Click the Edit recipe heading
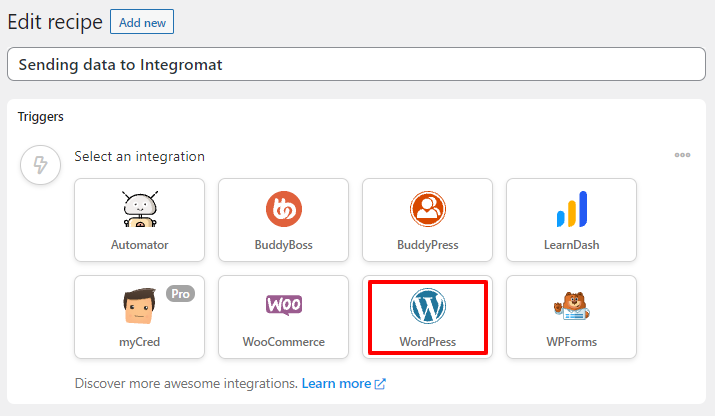Viewport: 715px width, 416px height. [x=55, y=22]
